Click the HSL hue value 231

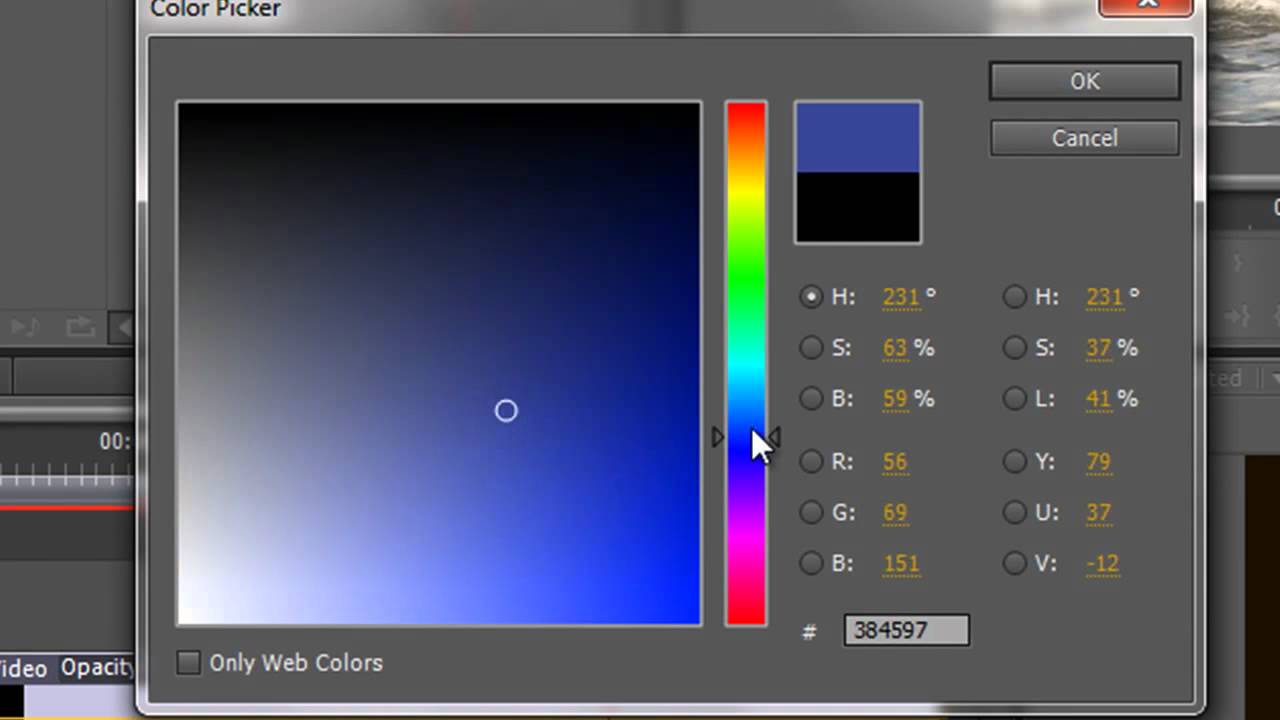[1105, 296]
